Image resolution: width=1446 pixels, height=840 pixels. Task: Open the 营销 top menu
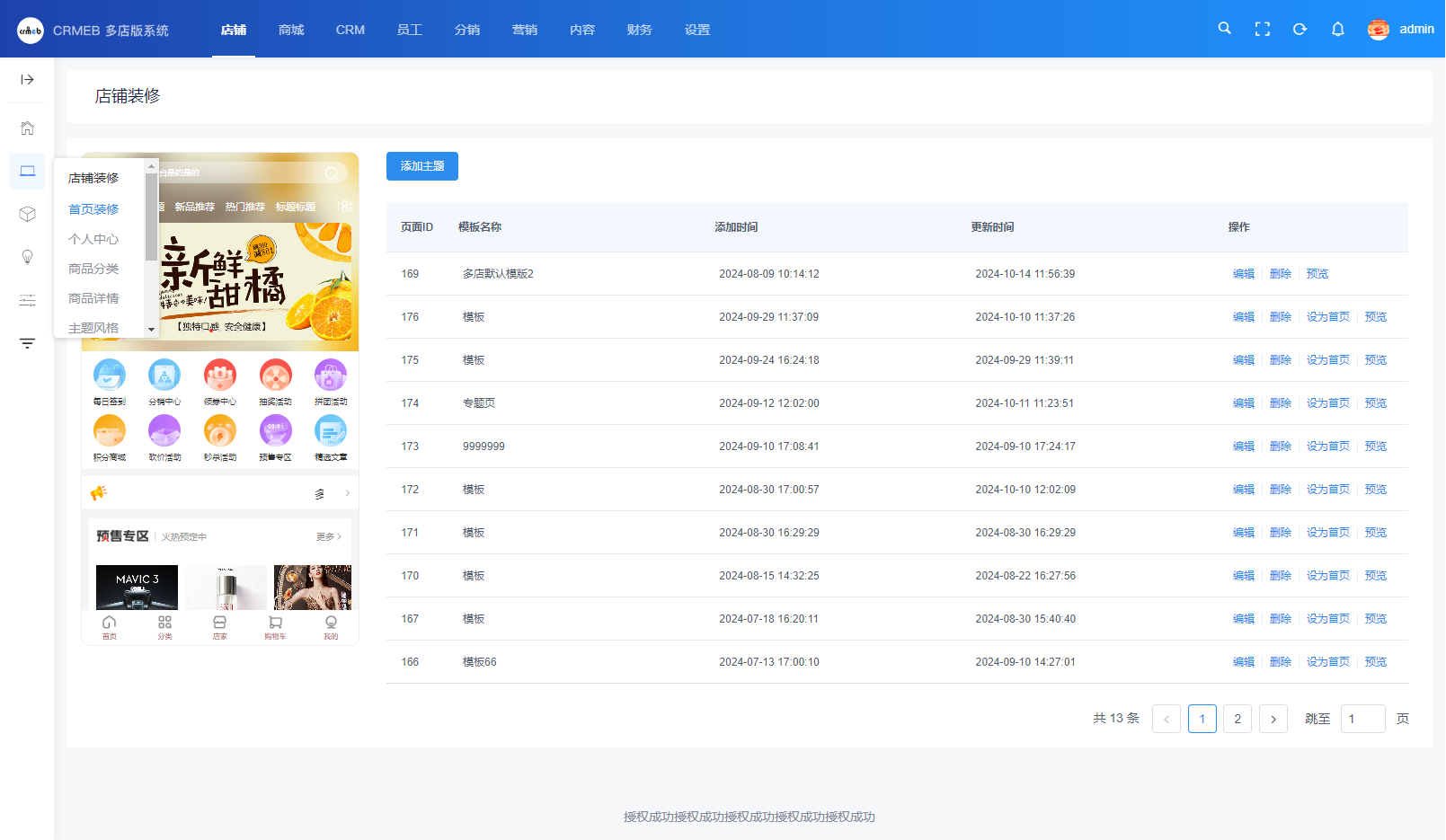[525, 30]
